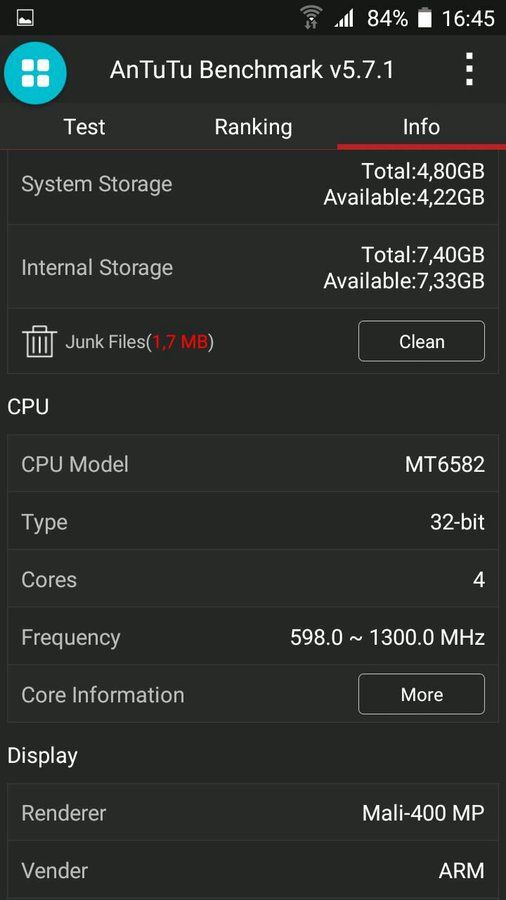This screenshot has height=900, width=506.
Task: Tap the Frequency row
Action: point(253,637)
